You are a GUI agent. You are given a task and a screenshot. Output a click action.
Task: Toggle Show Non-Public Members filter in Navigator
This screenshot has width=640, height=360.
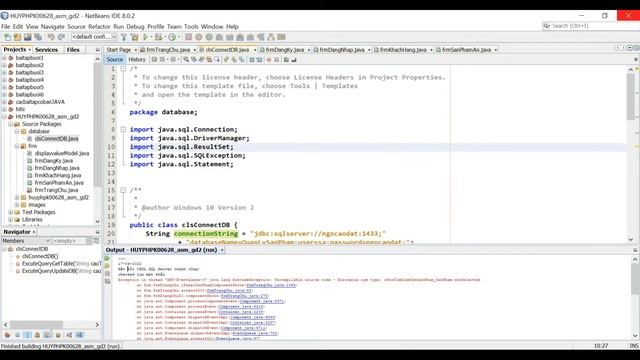pos(38,335)
